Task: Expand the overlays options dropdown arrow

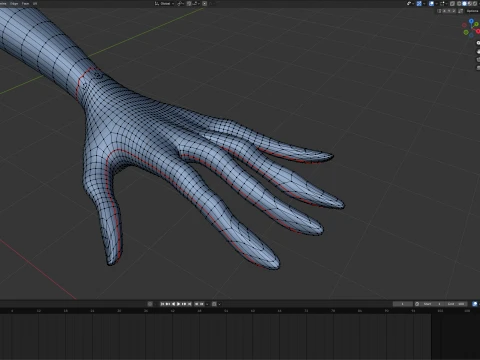Action: click(x=437, y=4)
